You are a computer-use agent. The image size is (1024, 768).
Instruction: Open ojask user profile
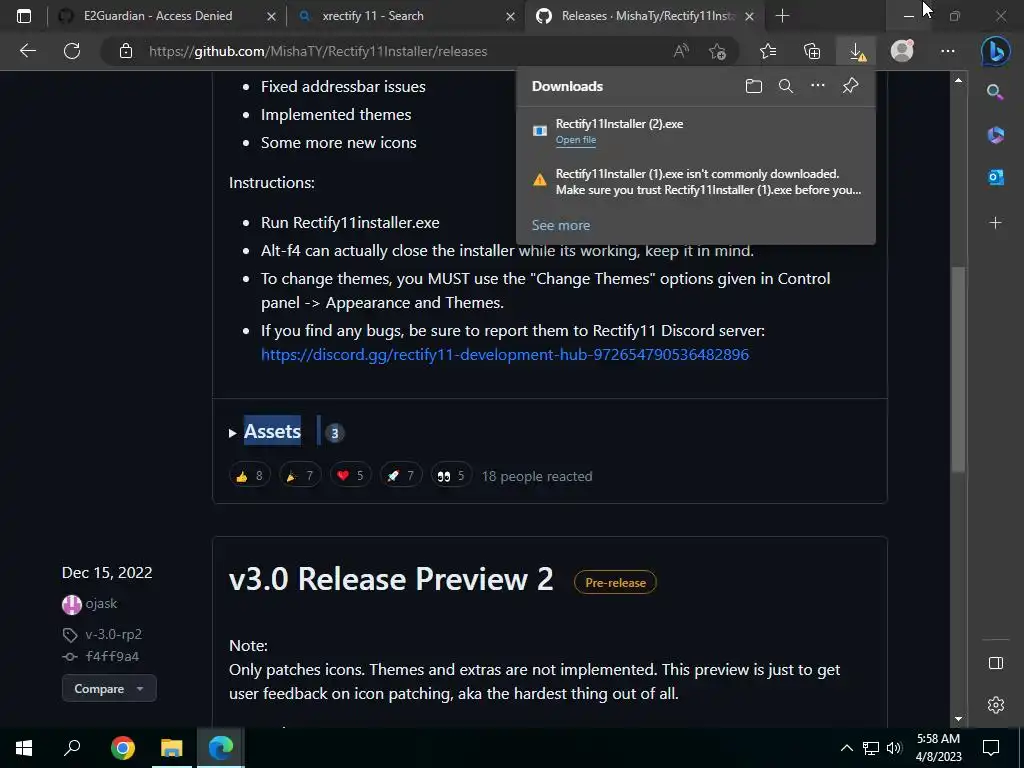pyautogui.click(x=101, y=603)
